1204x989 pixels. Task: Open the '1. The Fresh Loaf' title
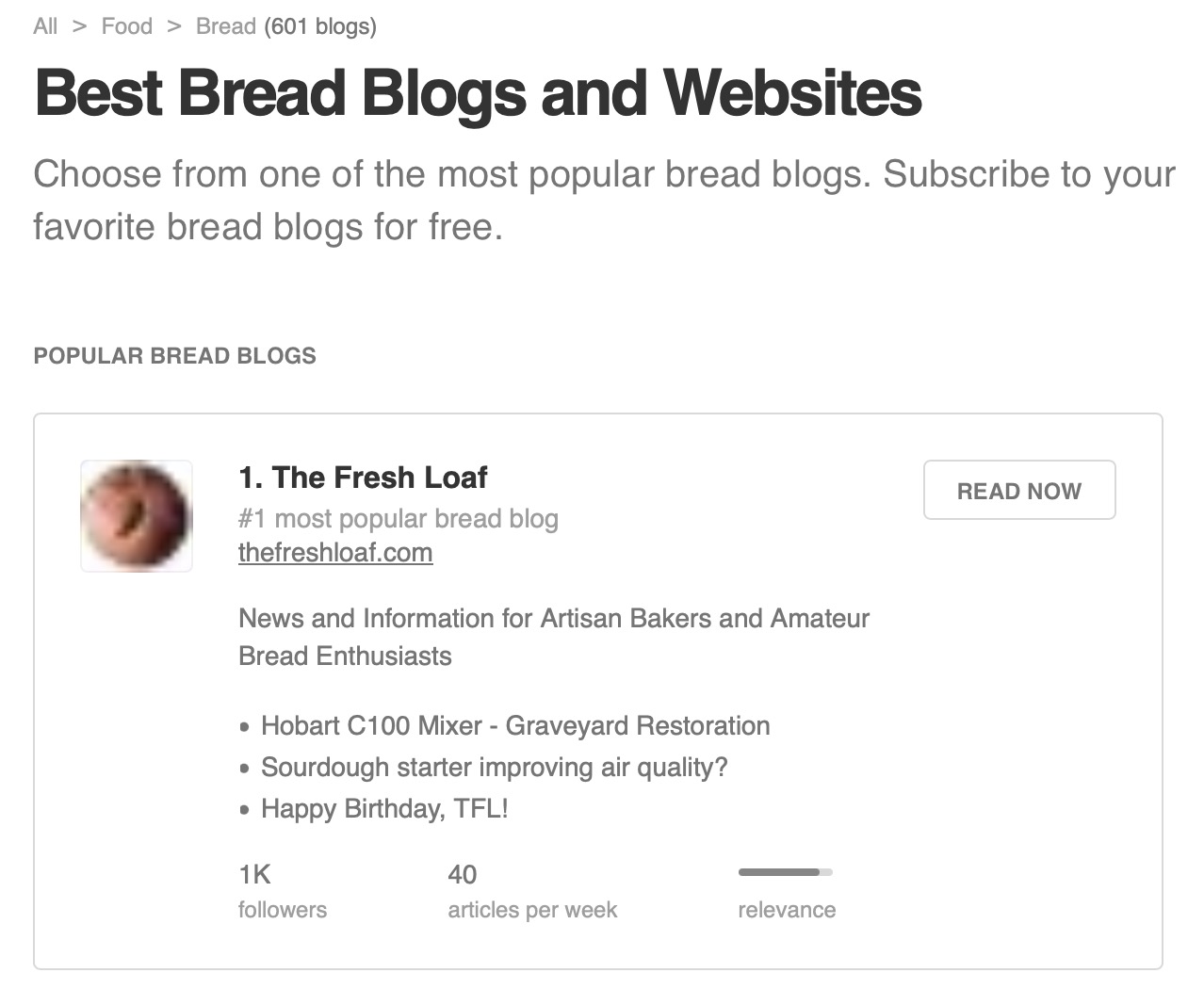[363, 478]
